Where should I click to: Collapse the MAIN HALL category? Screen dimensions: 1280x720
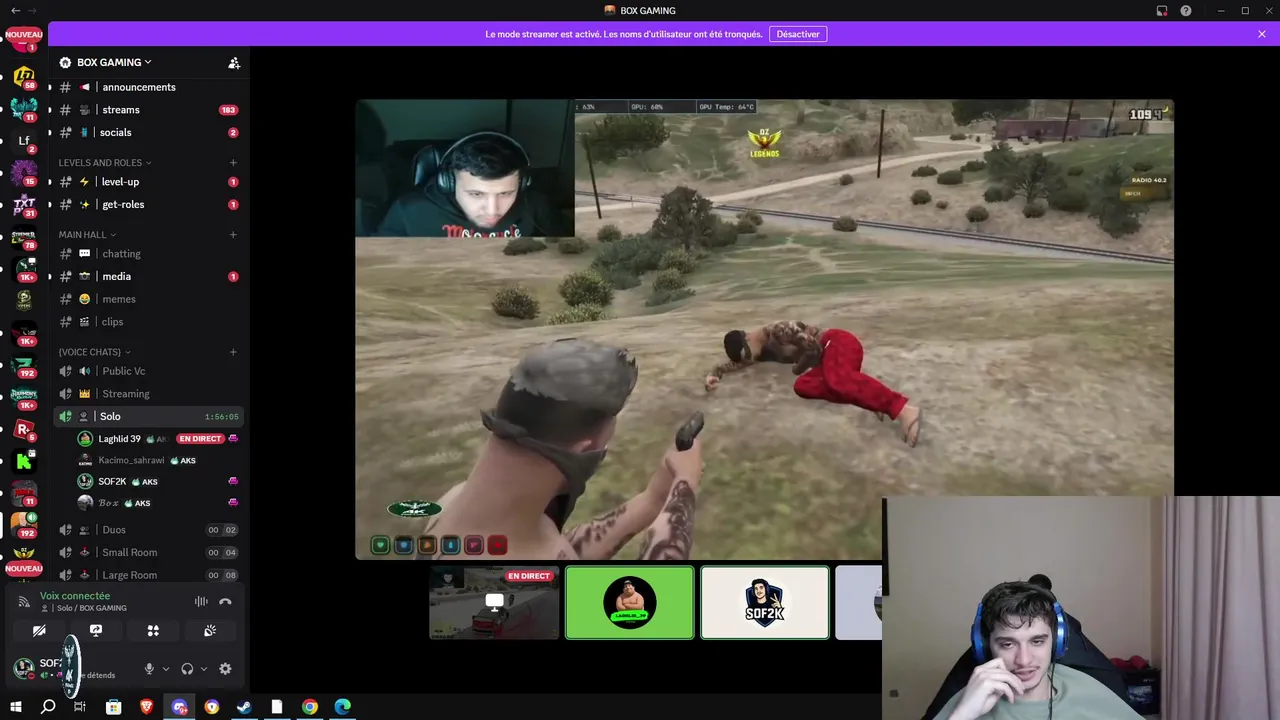[87, 235]
